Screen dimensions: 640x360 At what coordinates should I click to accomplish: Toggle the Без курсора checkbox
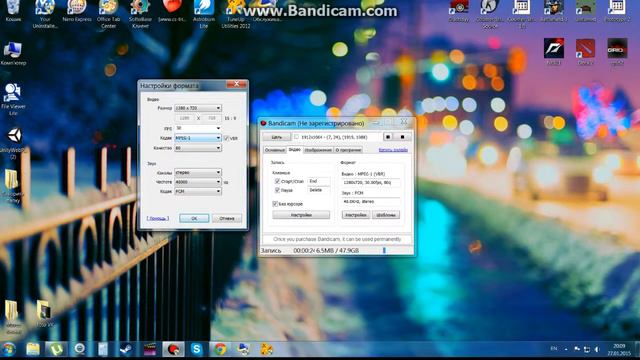[275, 204]
